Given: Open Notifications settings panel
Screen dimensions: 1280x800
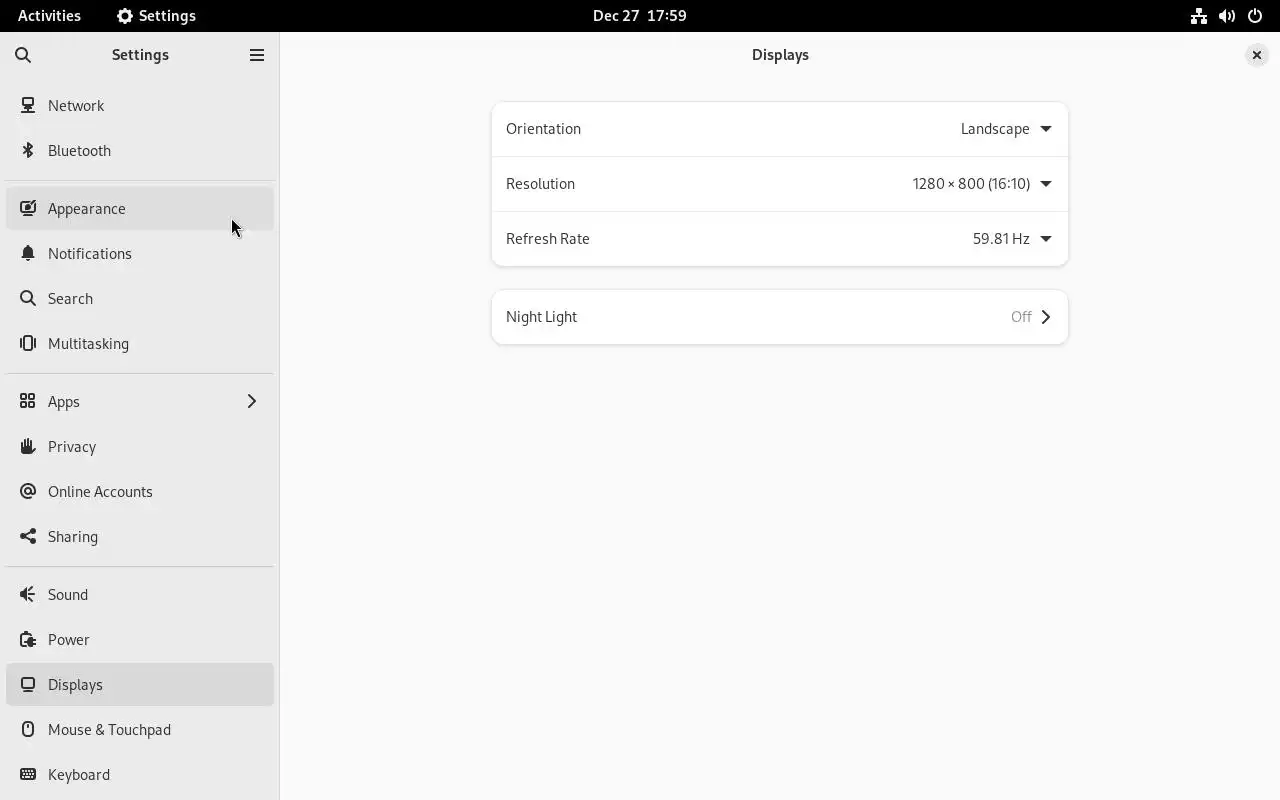Looking at the screenshot, I should click(140, 253).
